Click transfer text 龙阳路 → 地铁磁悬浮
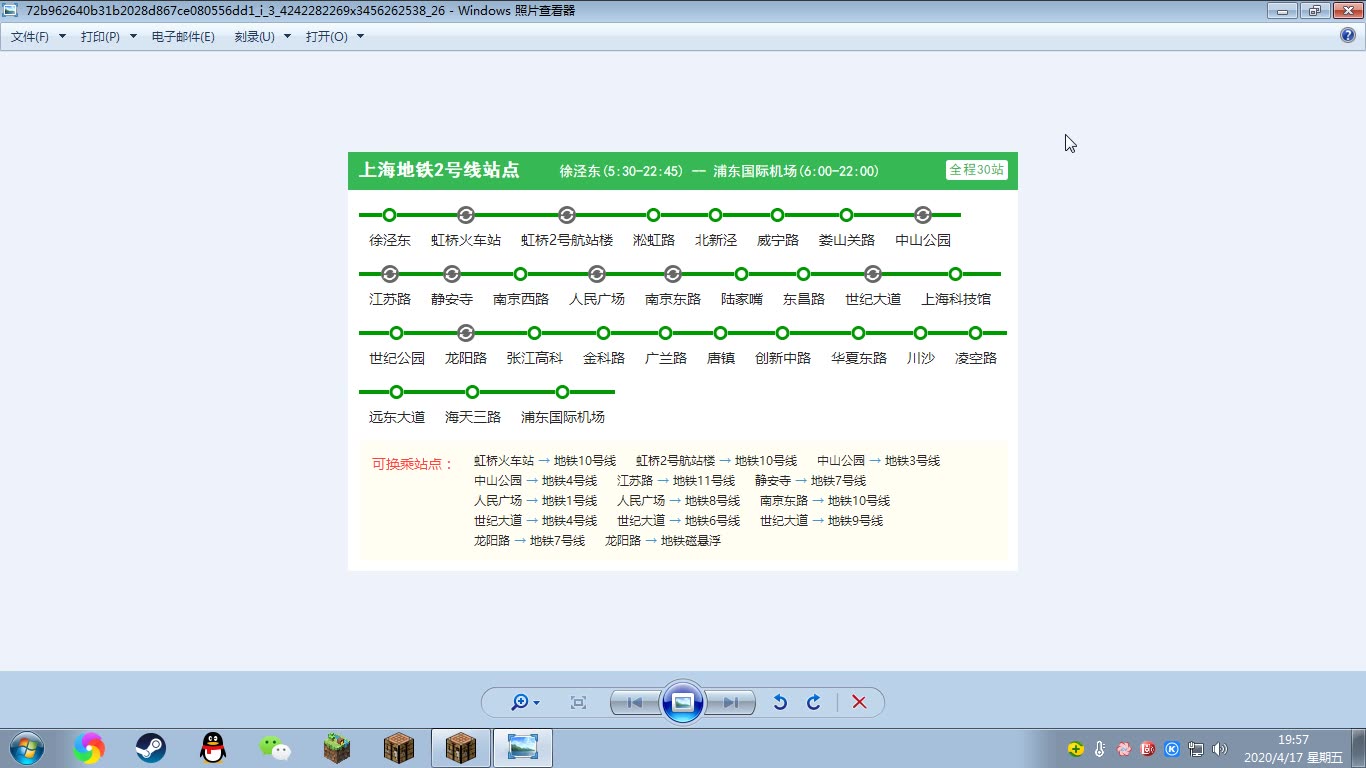 tap(663, 541)
